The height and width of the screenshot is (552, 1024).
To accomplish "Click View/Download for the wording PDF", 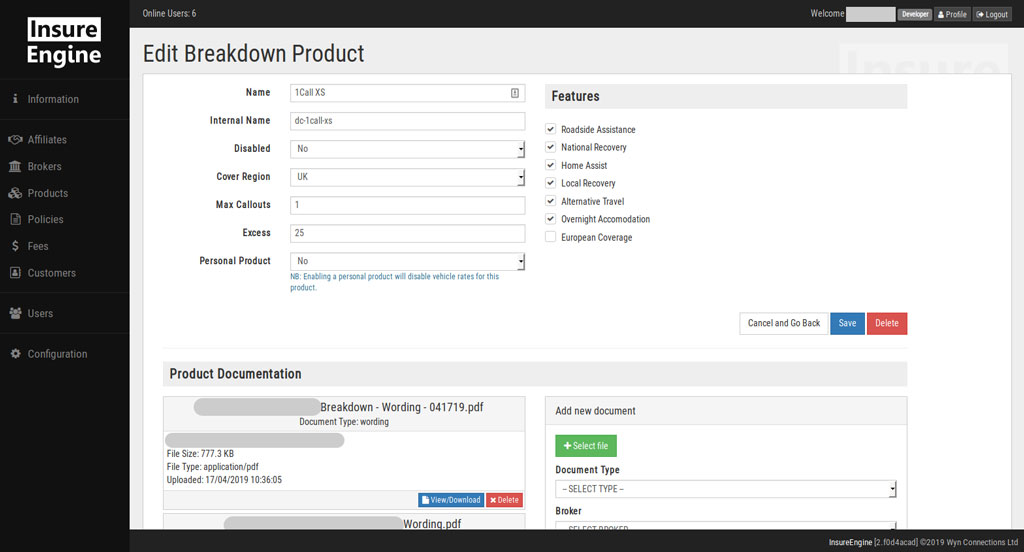I will 450,500.
